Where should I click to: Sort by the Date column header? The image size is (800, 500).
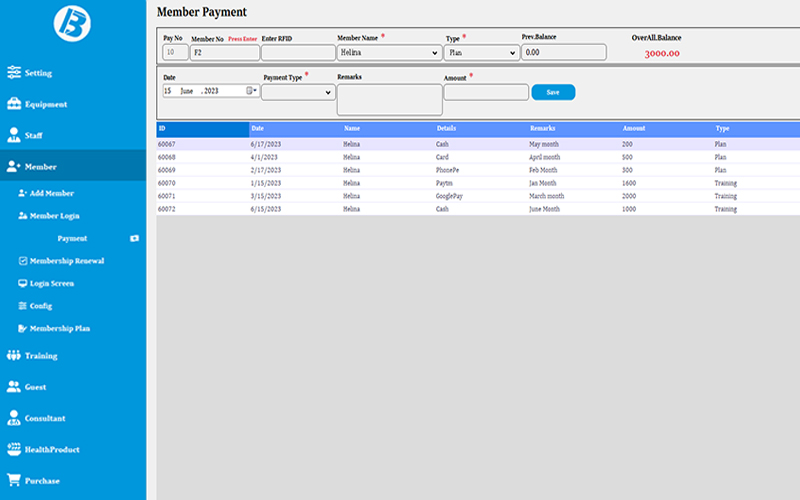click(295, 129)
